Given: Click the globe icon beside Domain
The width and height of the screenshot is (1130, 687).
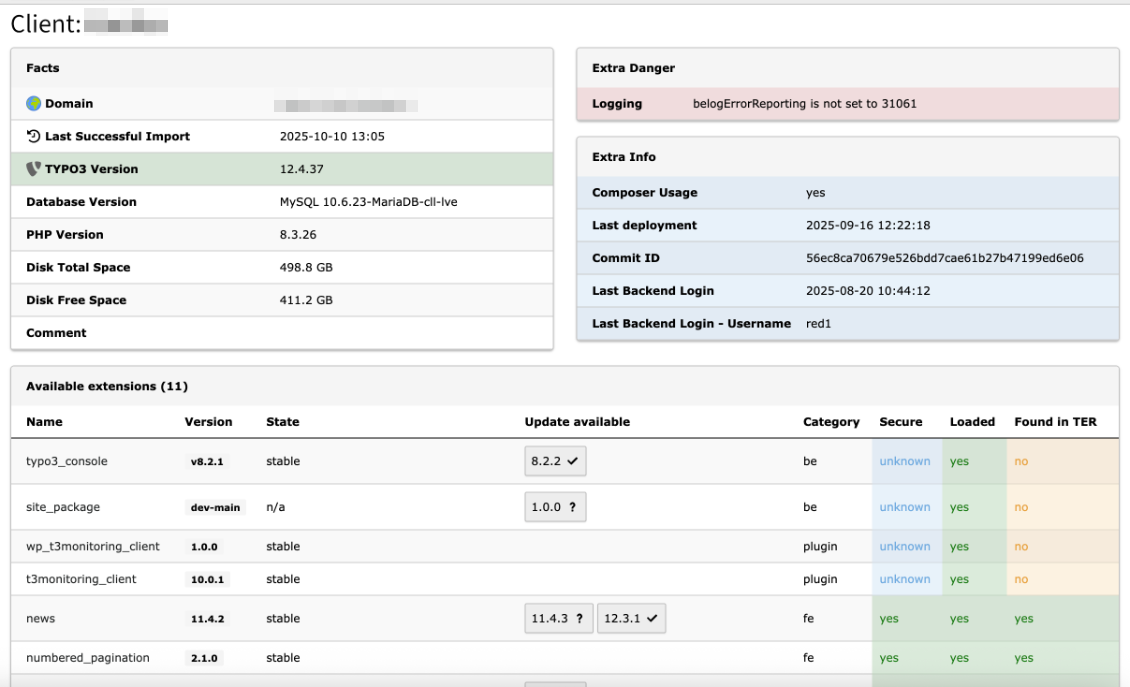Looking at the screenshot, I should click(33, 104).
